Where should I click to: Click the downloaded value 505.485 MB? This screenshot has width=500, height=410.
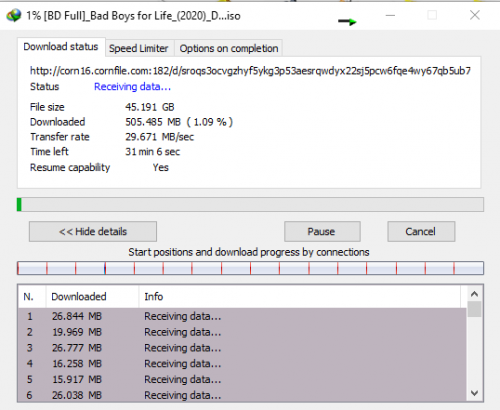pyautogui.click(x=153, y=122)
